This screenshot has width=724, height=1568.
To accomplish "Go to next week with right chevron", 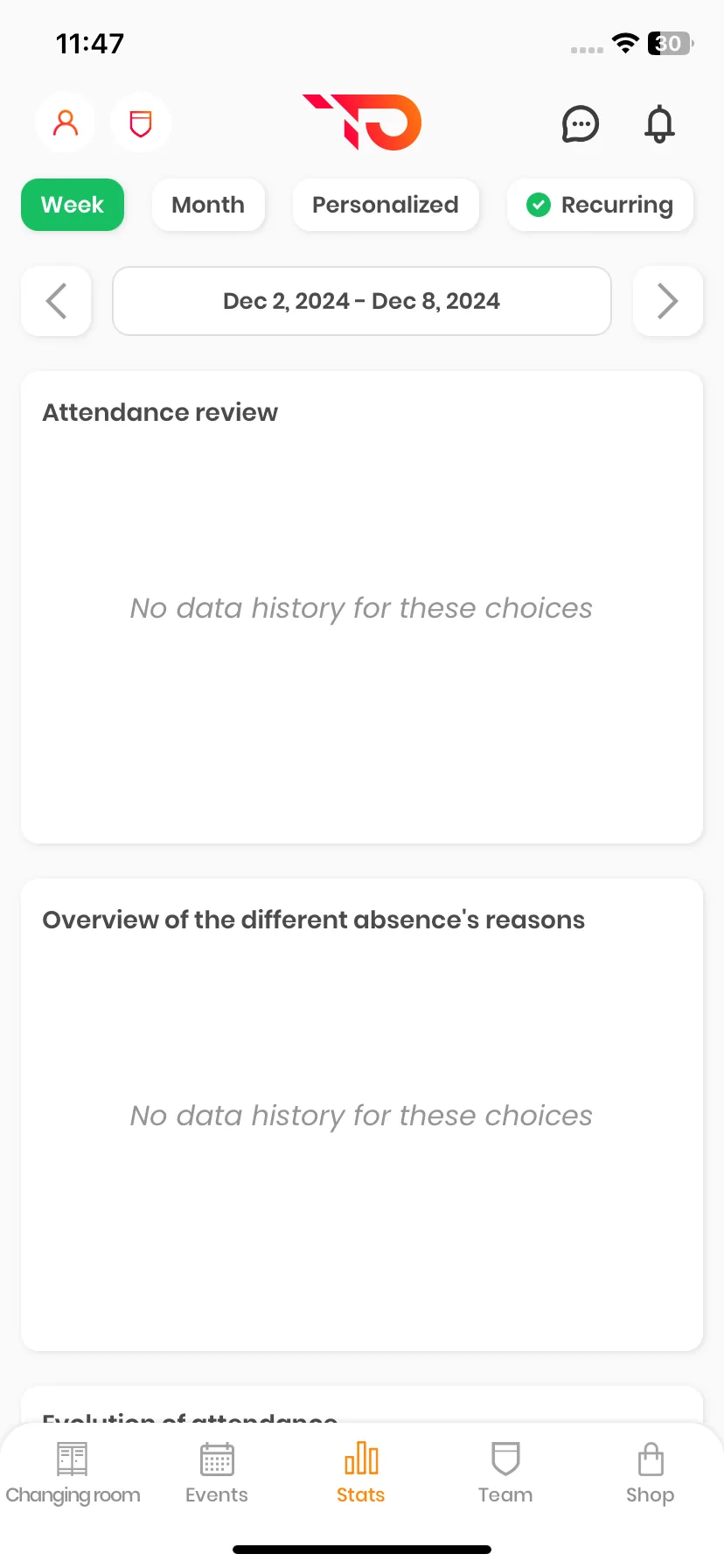I will tap(668, 301).
